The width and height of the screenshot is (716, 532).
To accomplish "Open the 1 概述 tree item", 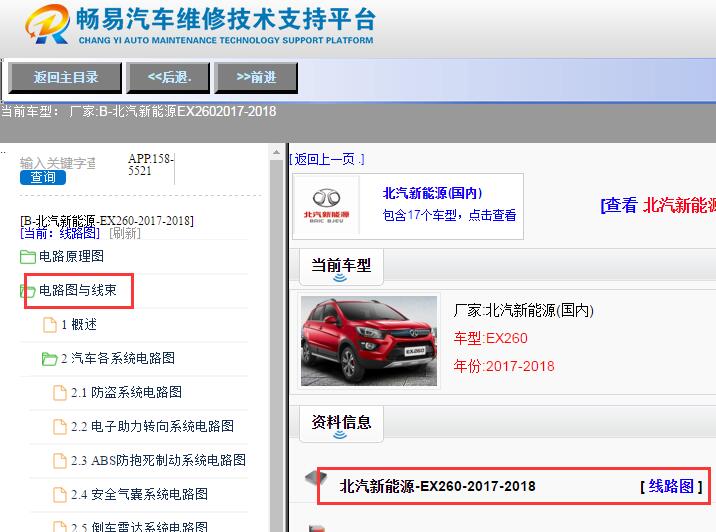I will pos(79,324).
